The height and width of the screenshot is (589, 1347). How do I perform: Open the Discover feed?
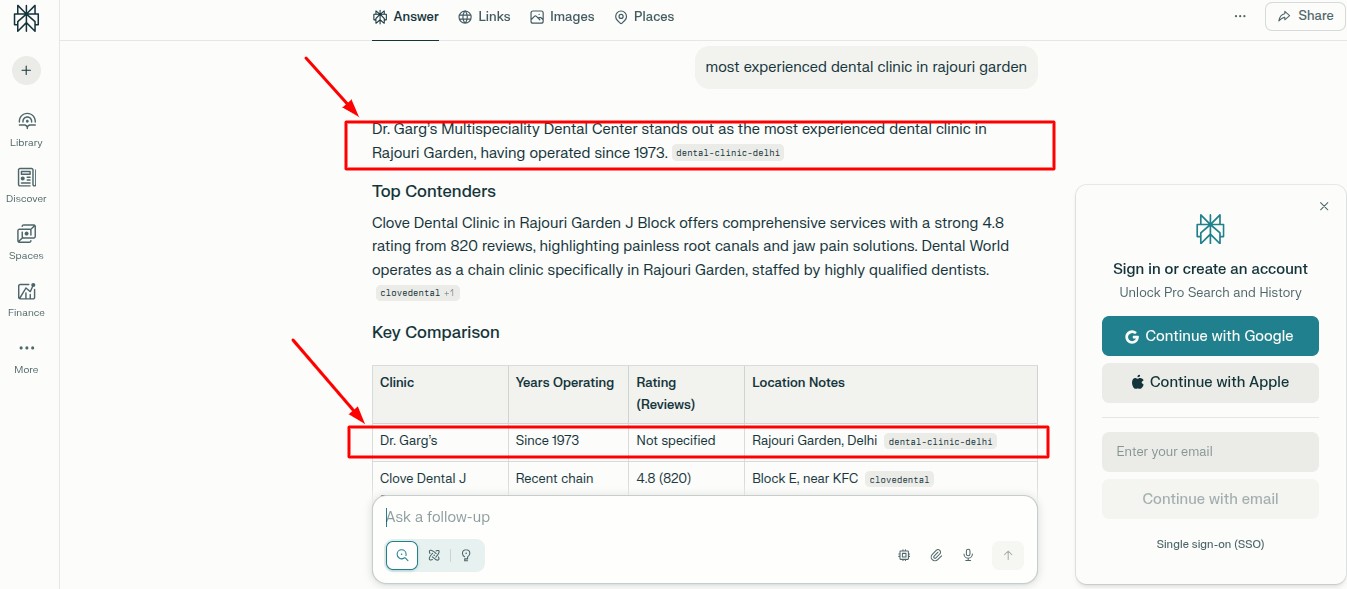coord(26,185)
